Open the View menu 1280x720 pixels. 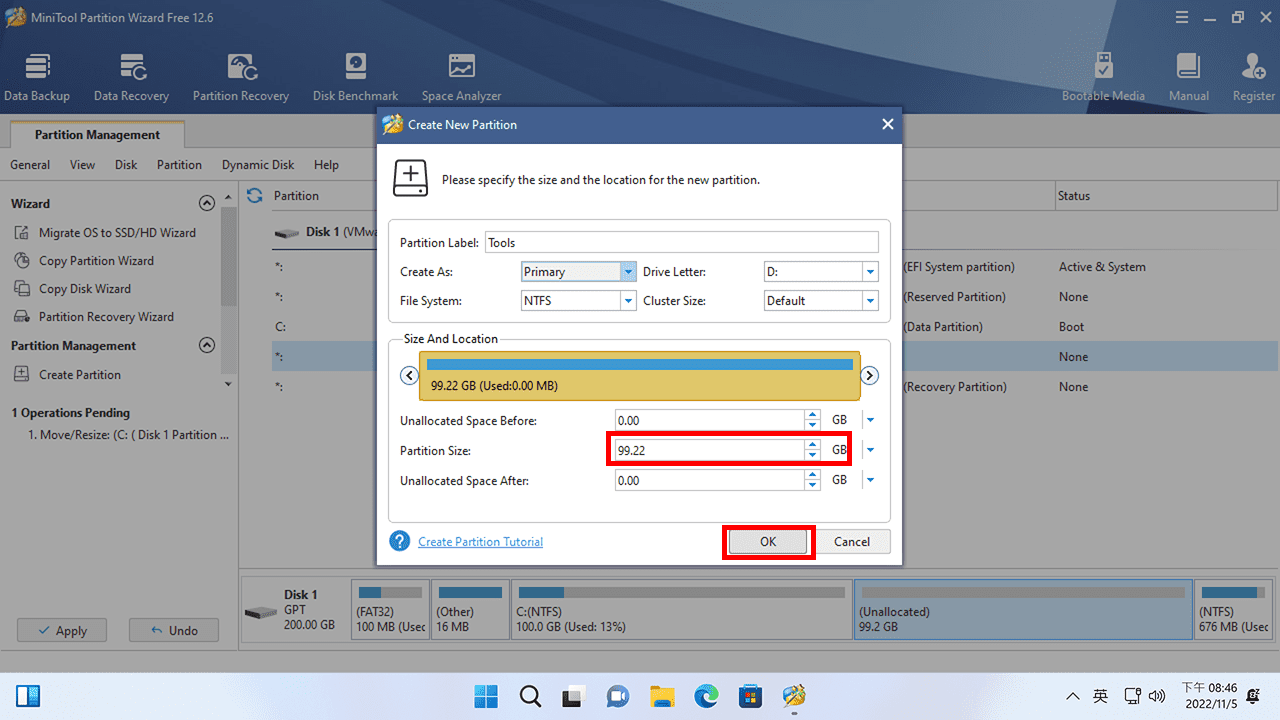coord(82,164)
